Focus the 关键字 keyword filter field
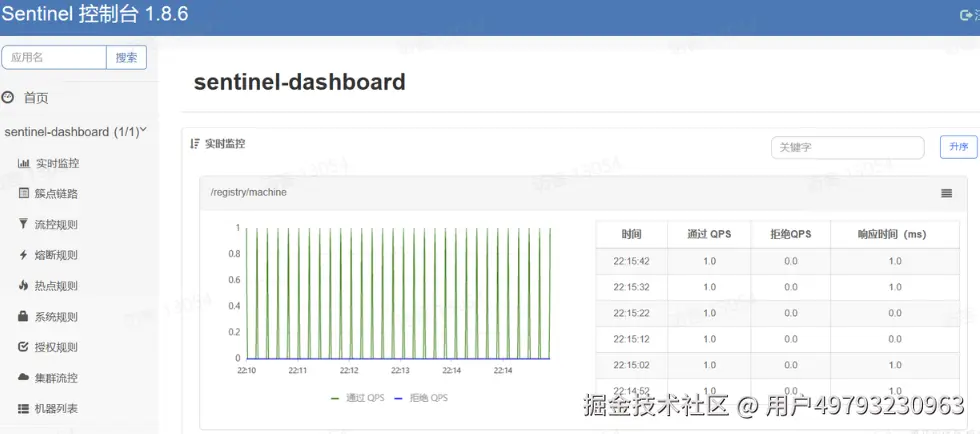The width and height of the screenshot is (980, 434). (x=848, y=148)
